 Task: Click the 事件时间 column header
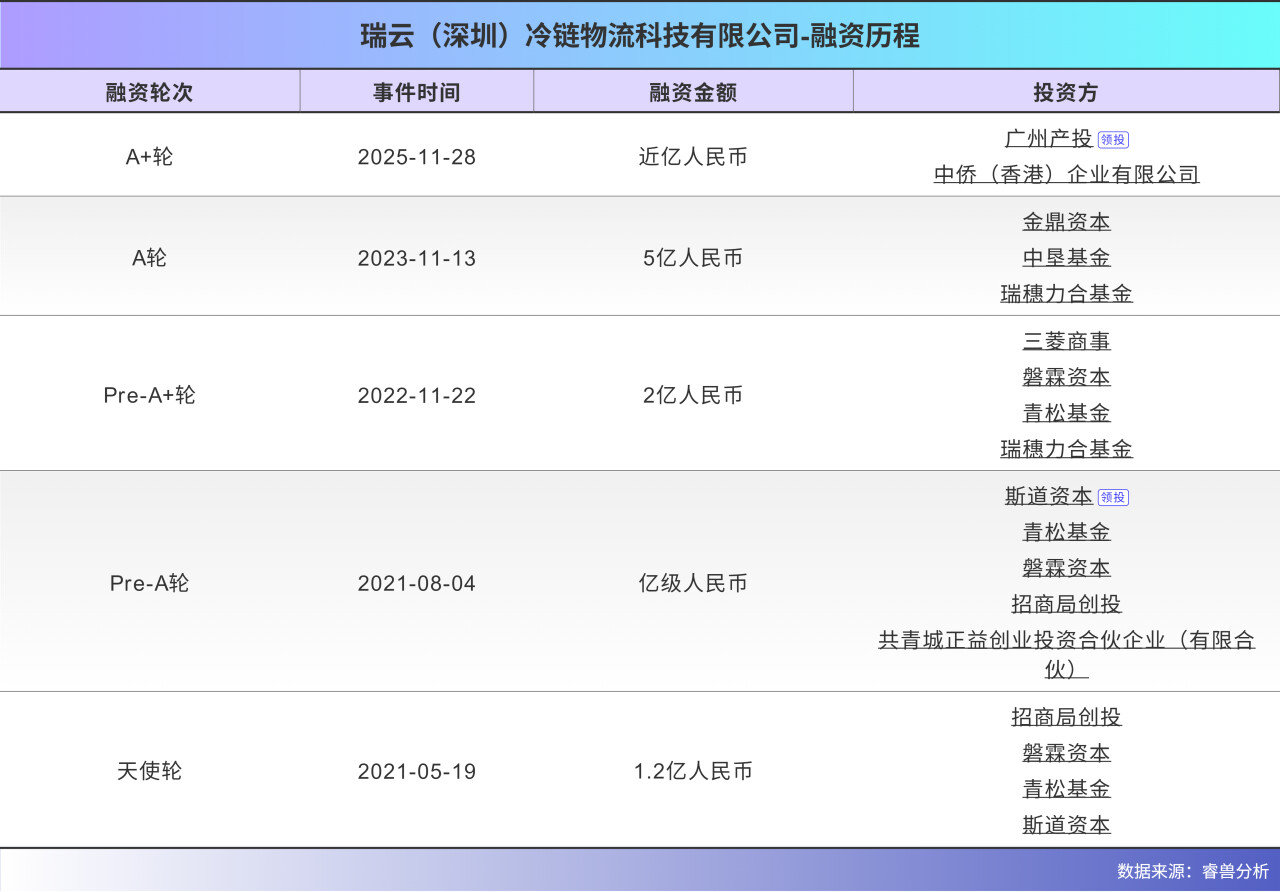416,92
